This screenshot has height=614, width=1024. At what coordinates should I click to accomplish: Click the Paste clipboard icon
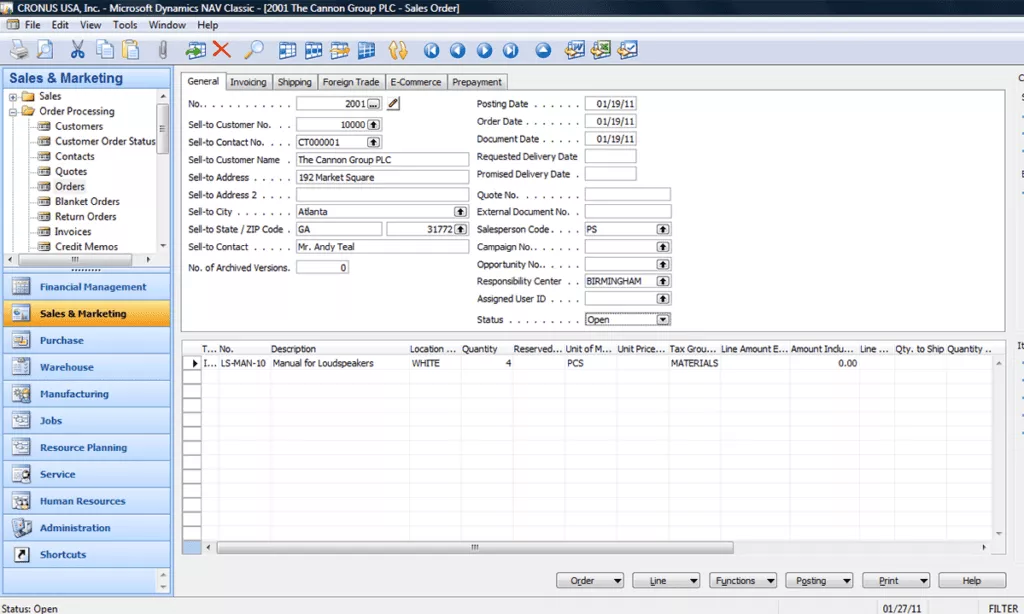[131, 50]
